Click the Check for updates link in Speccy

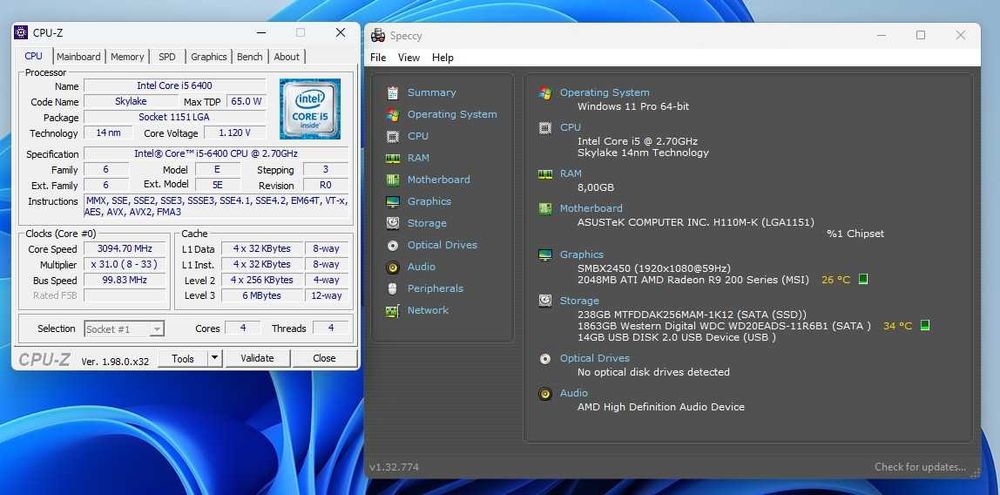coord(920,467)
